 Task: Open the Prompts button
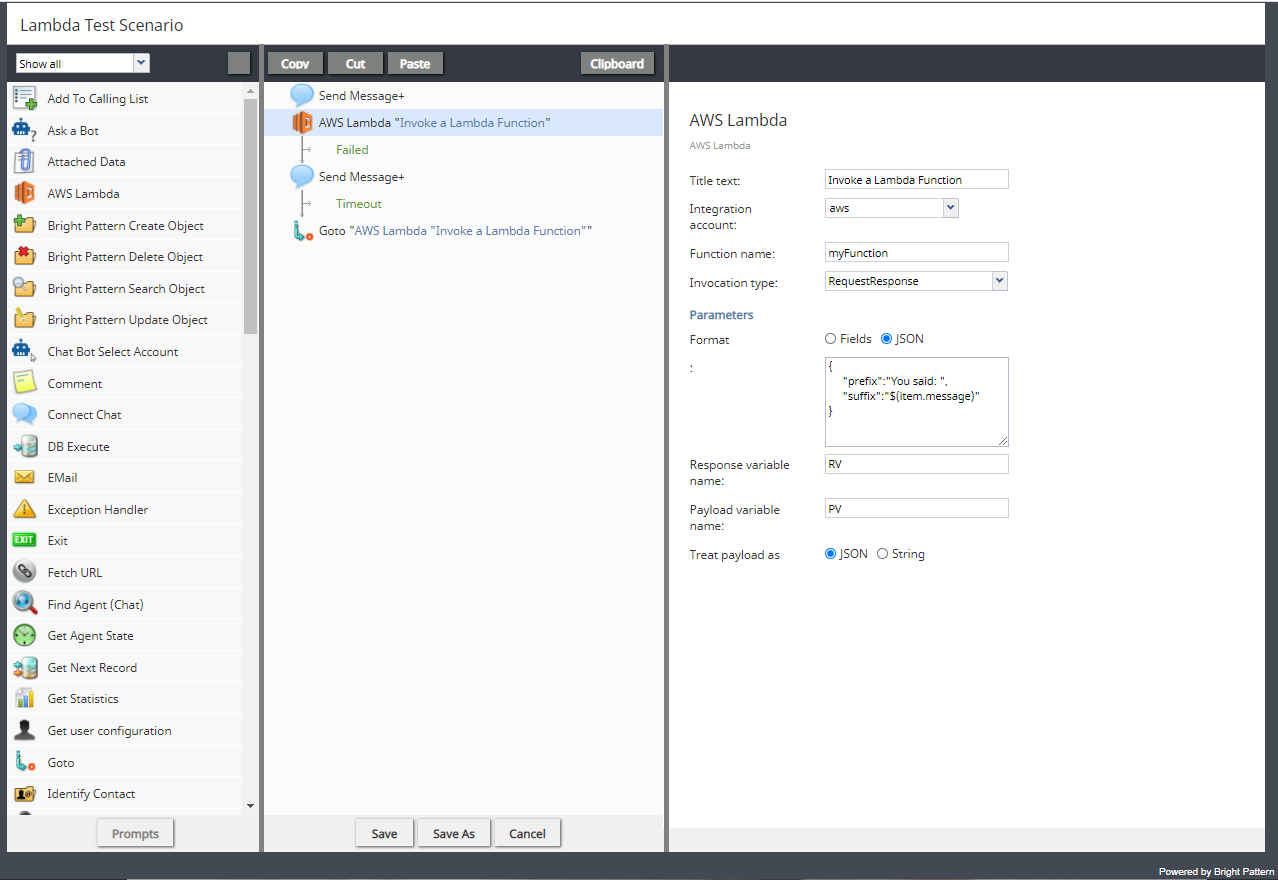tap(135, 833)
